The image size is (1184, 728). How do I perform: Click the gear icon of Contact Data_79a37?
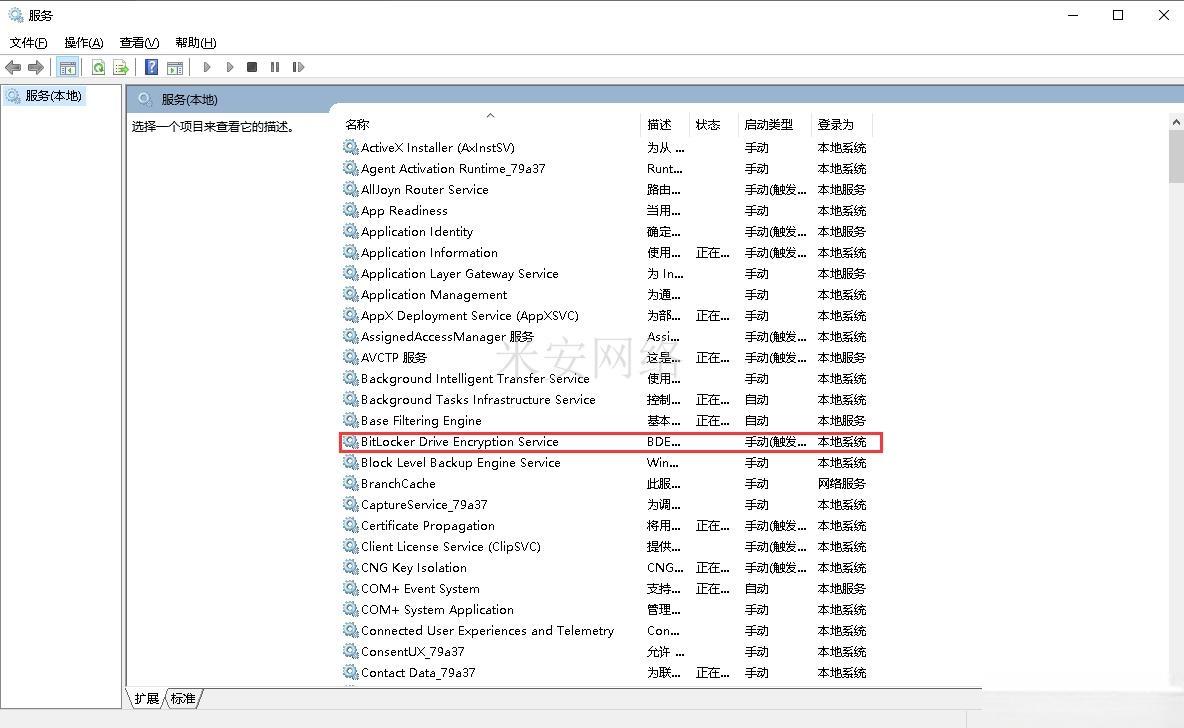point(350,673)
